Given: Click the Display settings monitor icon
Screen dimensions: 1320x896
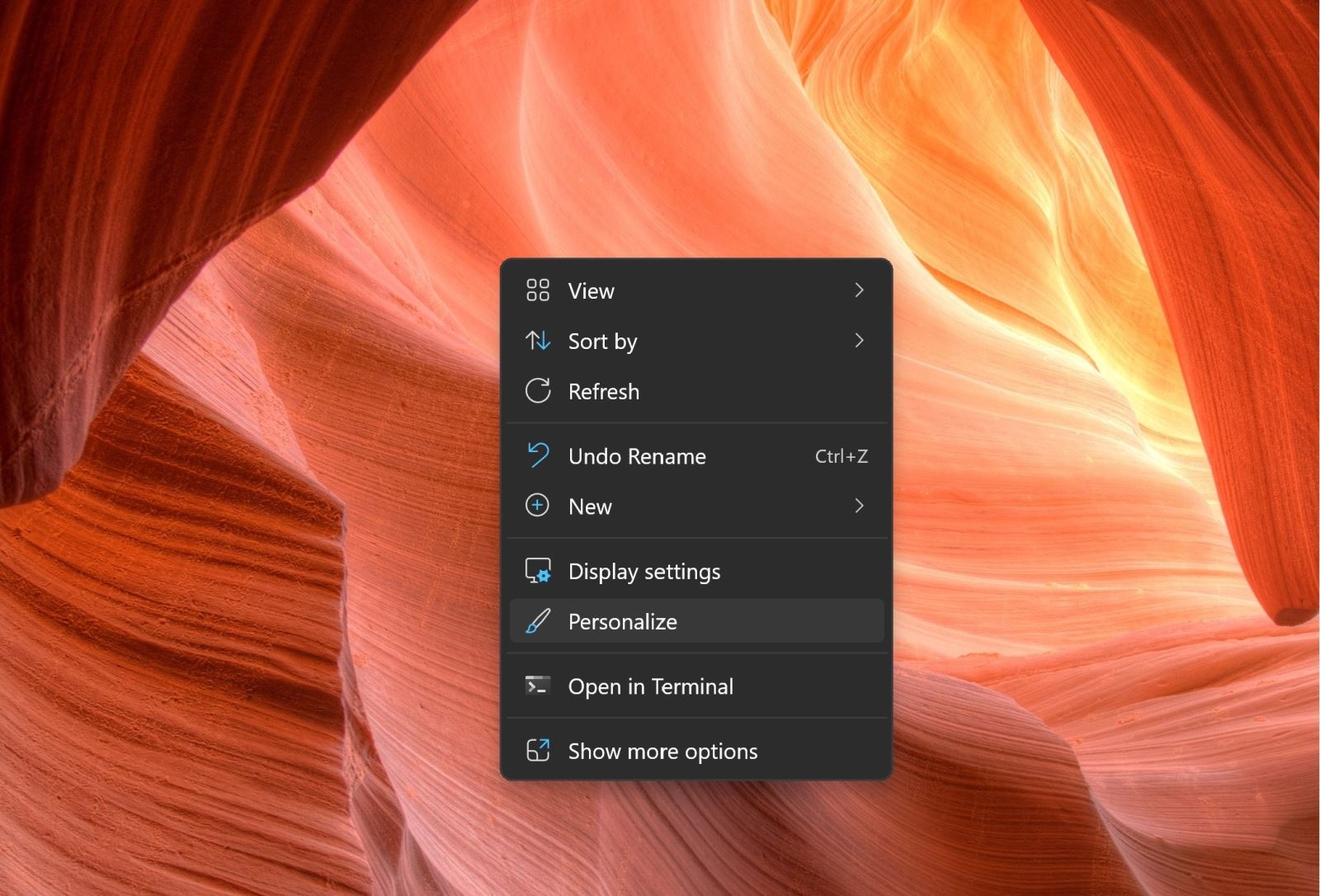Looking at the screenshot, I should [538, 571].
